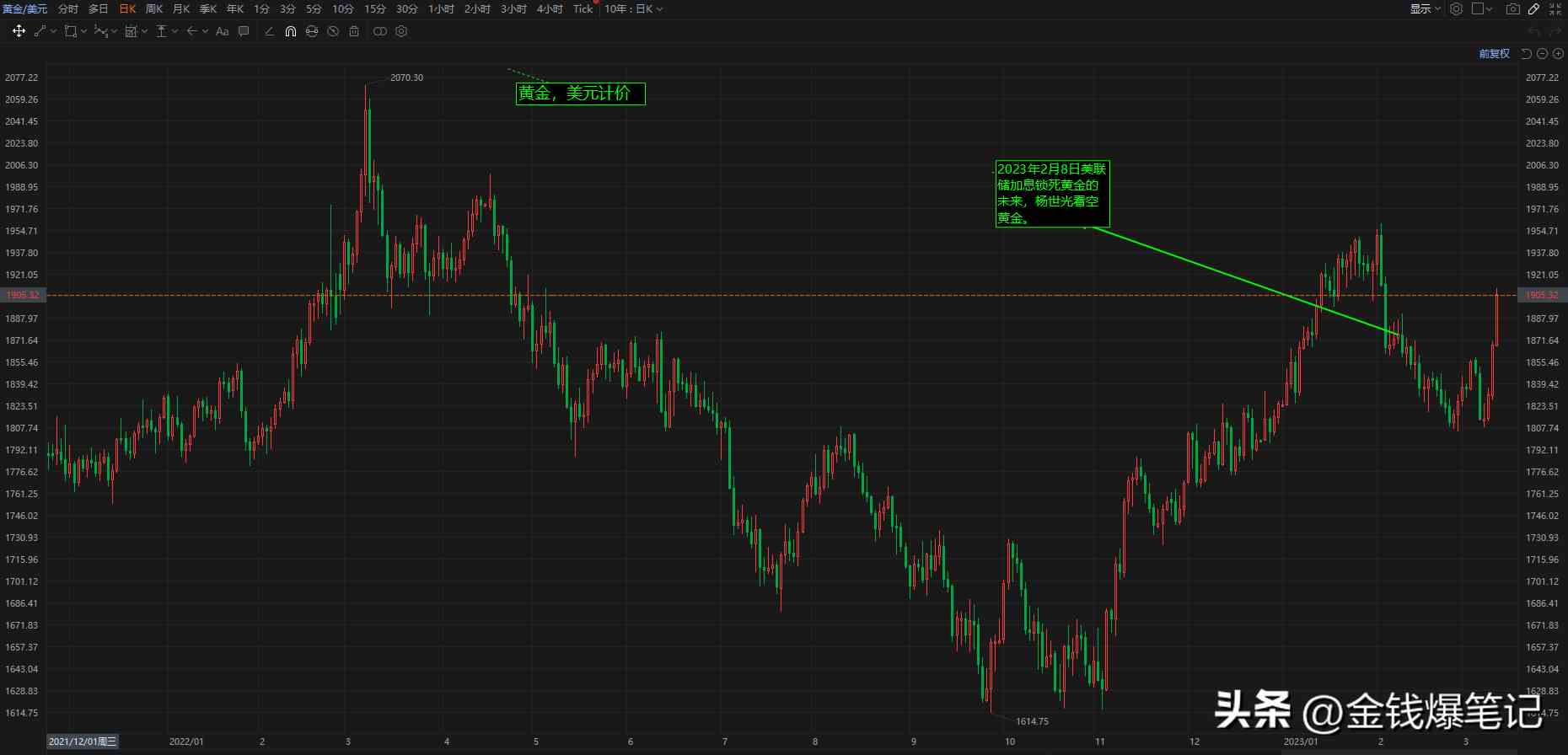Toggle hide-drawings eye-slash icon
Image resolution: width=1568 pixels, height=755 pixels.
pyautogui.click(x=333, y=31)
